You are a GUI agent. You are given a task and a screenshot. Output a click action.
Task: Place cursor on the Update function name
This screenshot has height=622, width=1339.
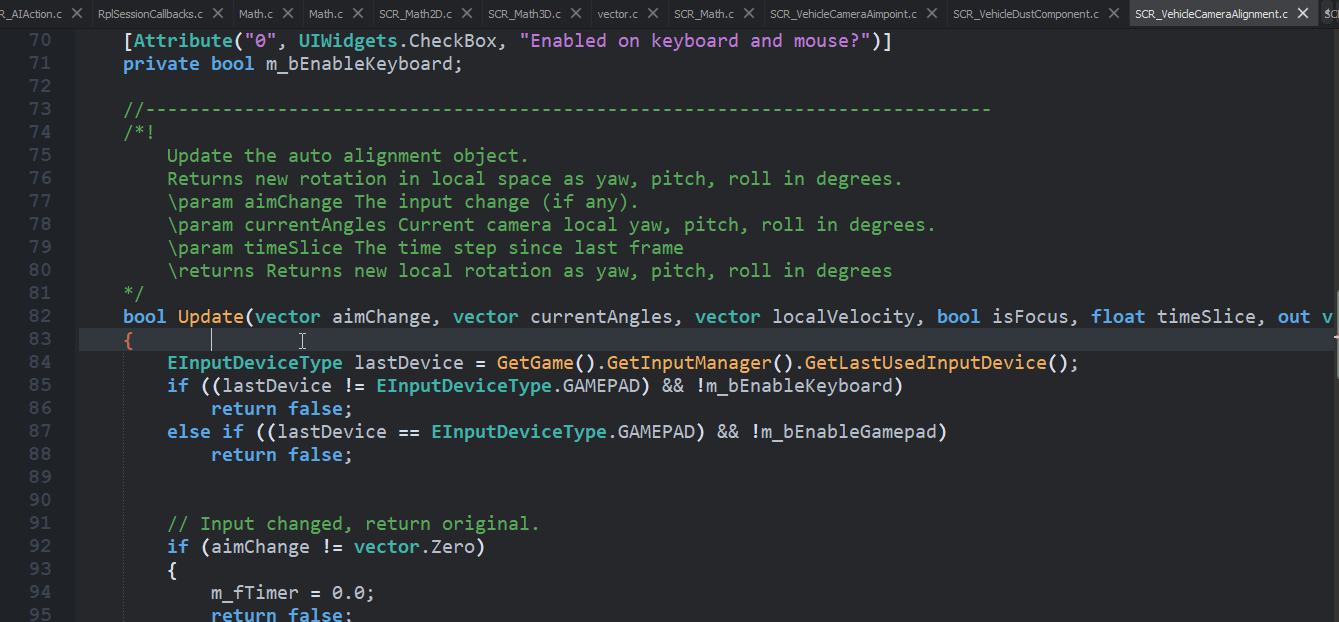pyautogui.click(x=210, y=317)
